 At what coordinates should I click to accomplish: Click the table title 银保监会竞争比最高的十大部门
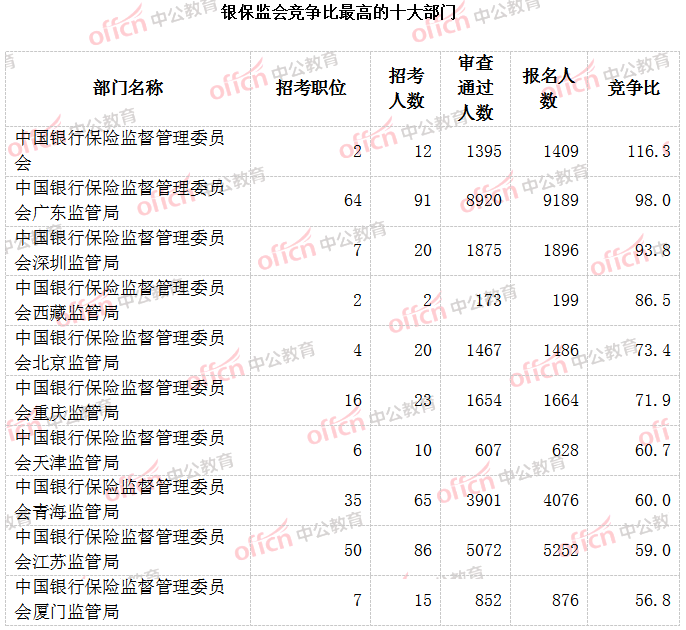tap(338, 12)
